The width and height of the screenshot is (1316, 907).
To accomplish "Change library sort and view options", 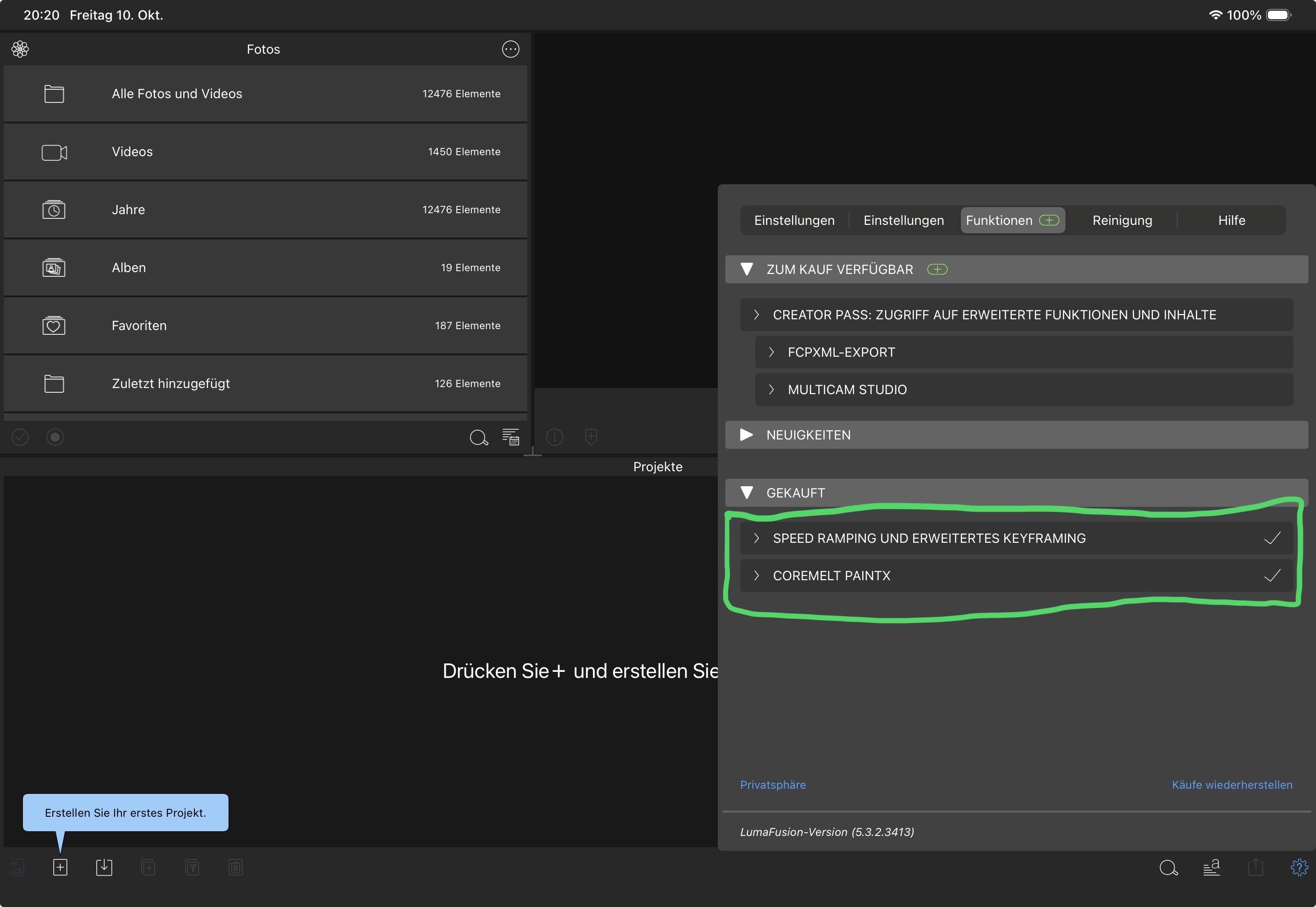I will (x=511, y=437).
